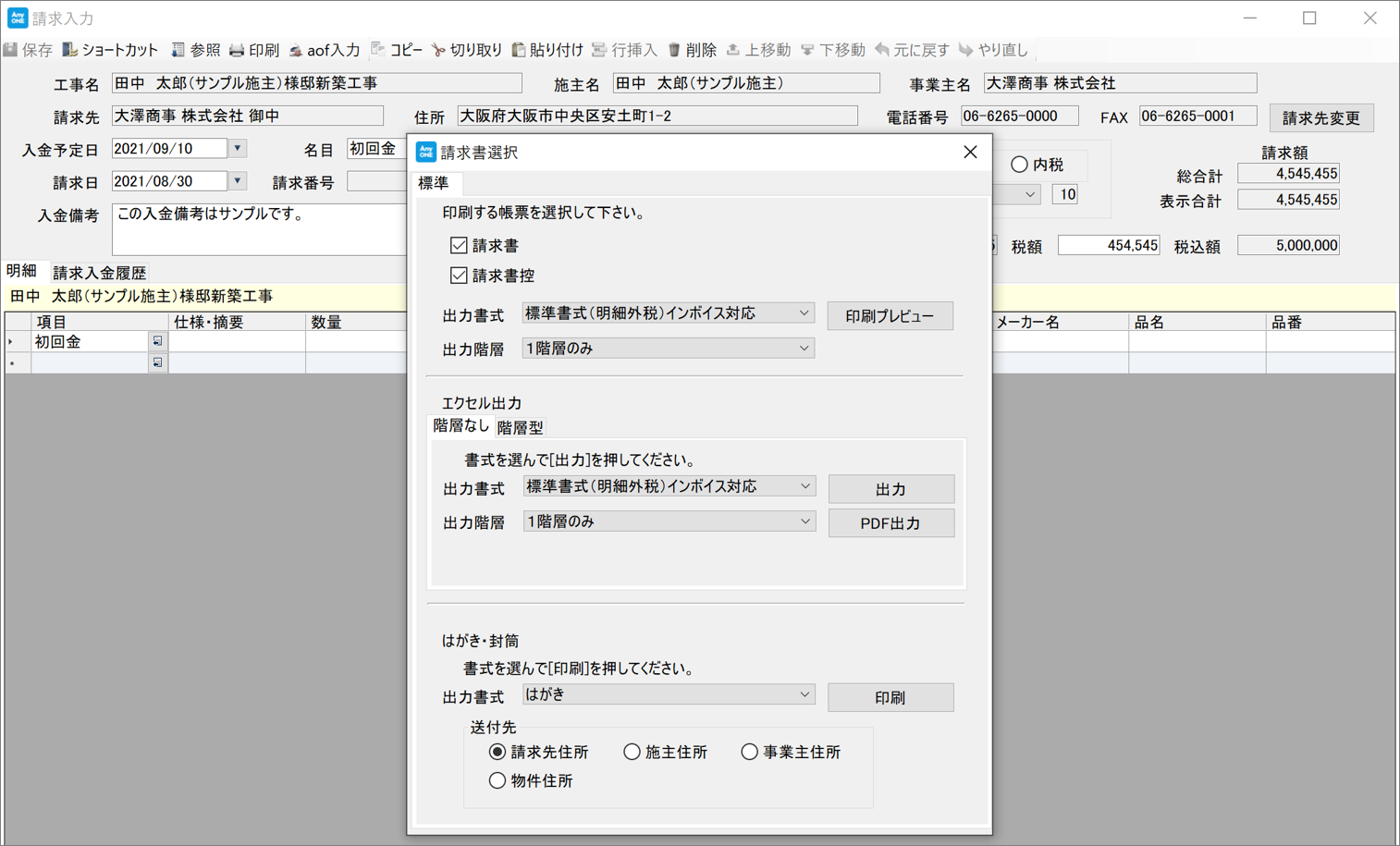
Task: Toggle the 請求書控 checkbox
Action: tap(459, 276)
